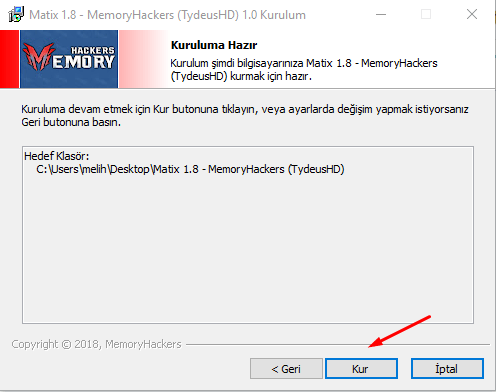Click the 'Kuruluma devam etmek için' instruction text
Image resolution: width=496 pixels, height=392 pixels.
[245, 116]
